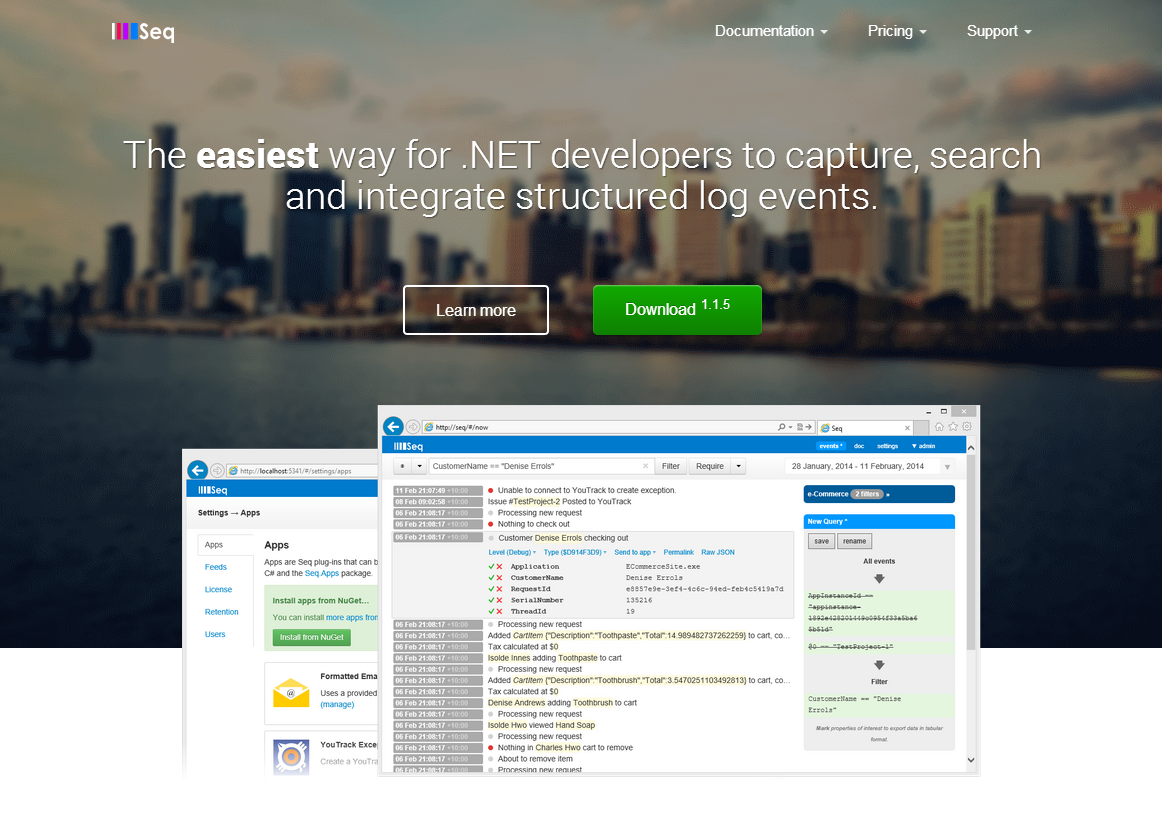
Task: Rename the New Query
Action: 854,542
